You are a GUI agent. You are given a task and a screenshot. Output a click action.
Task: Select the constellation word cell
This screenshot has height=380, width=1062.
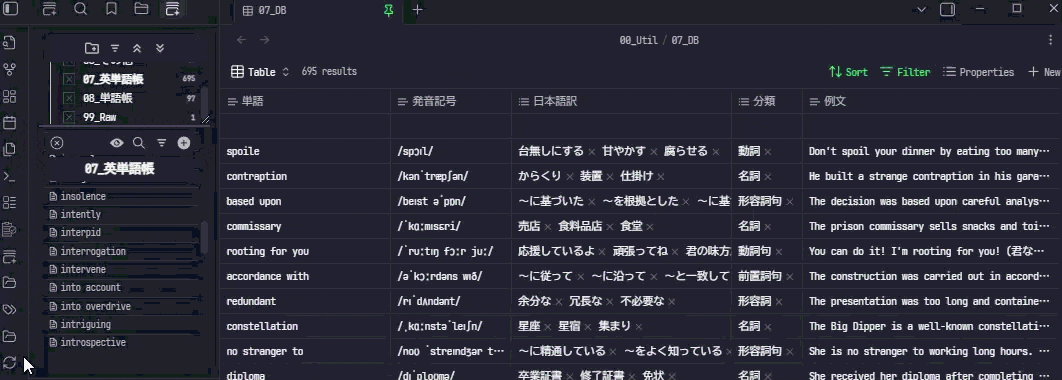coord(305,326)
